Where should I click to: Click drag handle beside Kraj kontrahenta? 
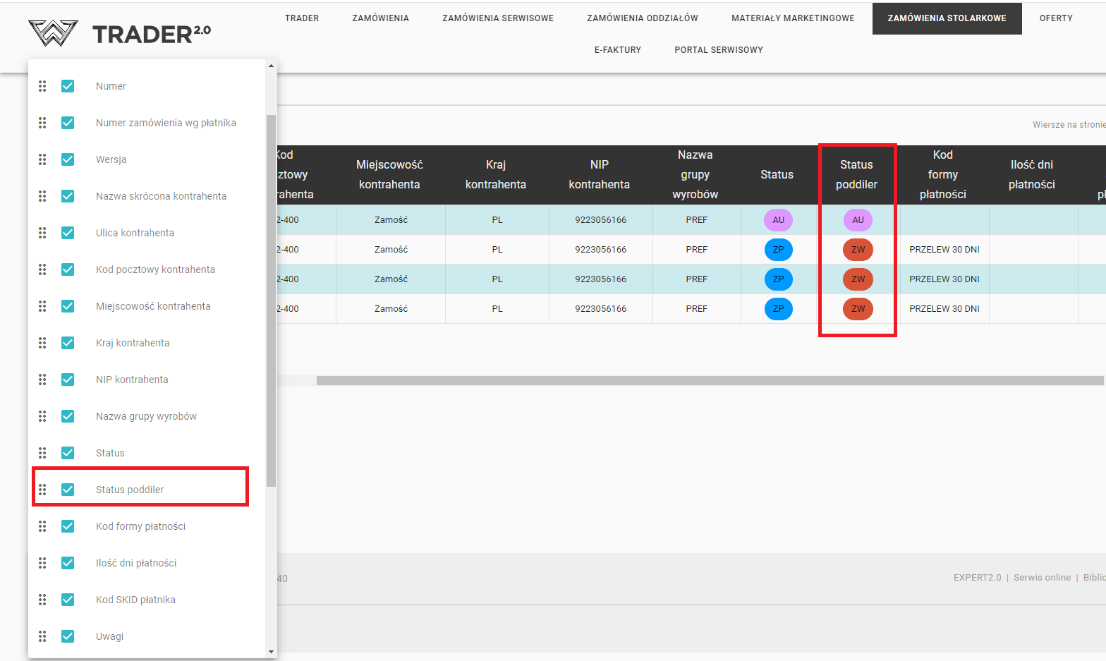pos(42,343)
